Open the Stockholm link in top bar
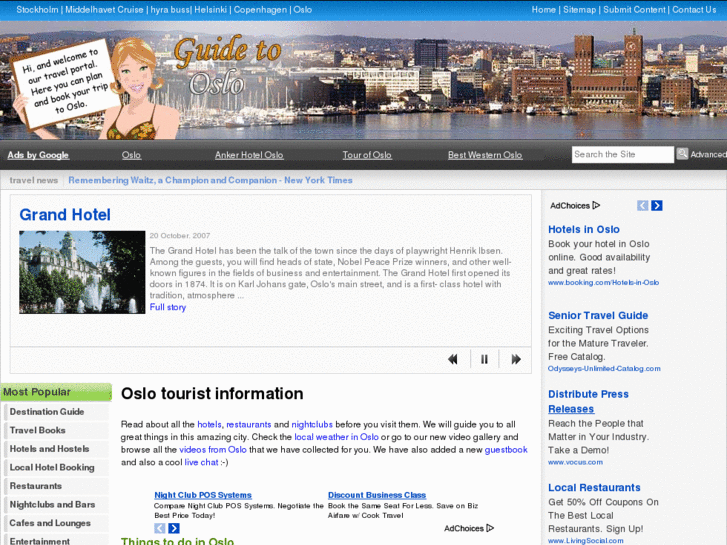Image resolution: width=727 pixels, height=545 pixels. pyautogui.click(x=38, y=10)
